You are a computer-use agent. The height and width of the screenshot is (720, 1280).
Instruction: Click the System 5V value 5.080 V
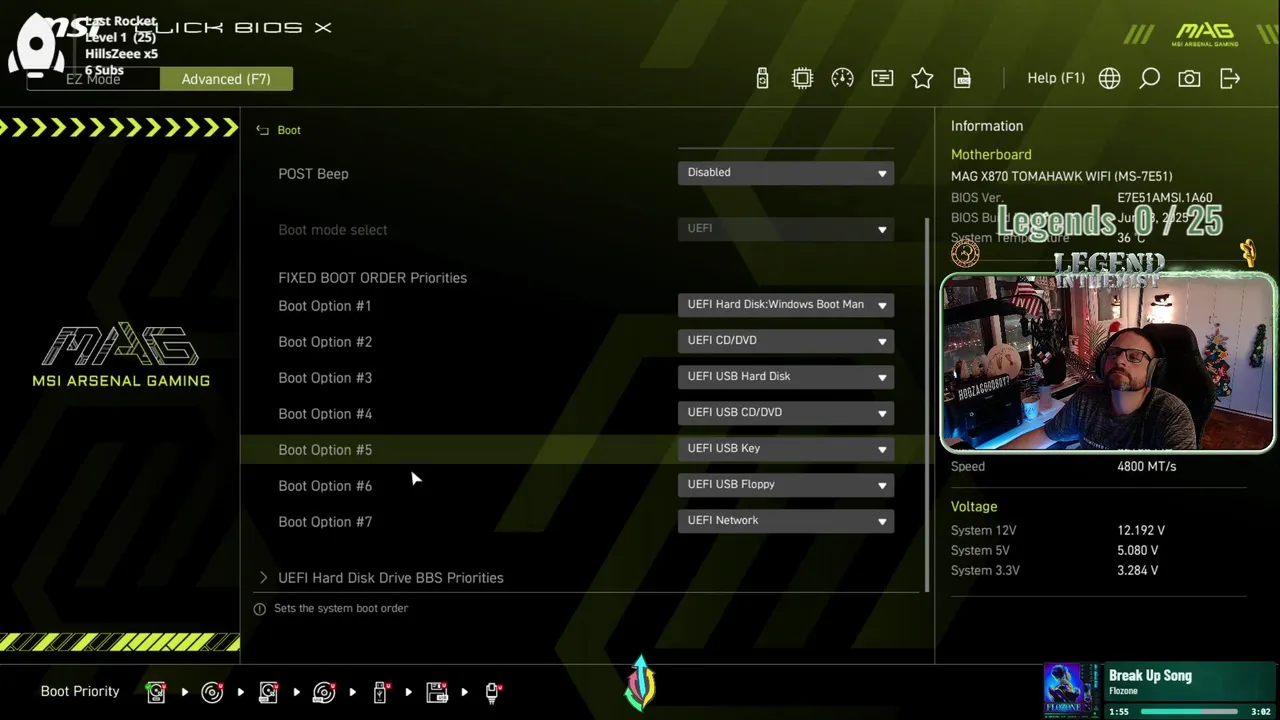(1137, 550)
